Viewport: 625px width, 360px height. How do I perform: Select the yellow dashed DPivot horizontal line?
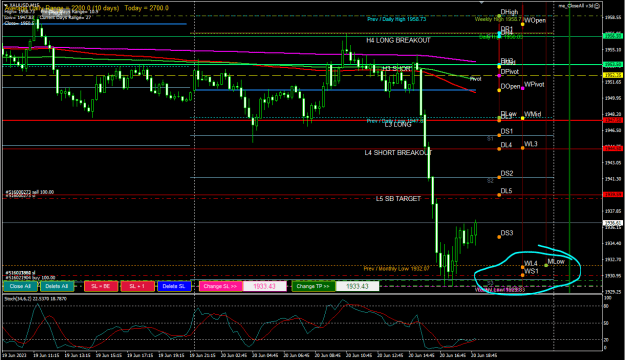[302, 75]
